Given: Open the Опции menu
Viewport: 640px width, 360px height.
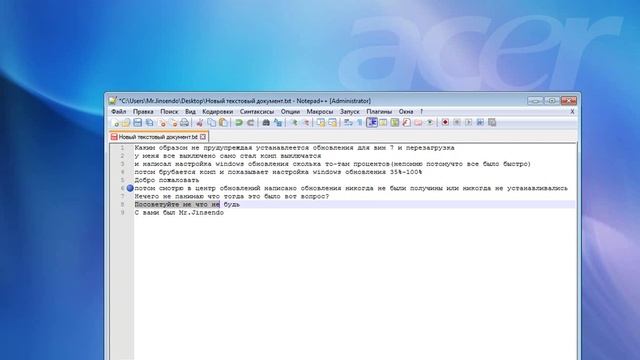Looking at the screenshot, I should pos(290,111).
